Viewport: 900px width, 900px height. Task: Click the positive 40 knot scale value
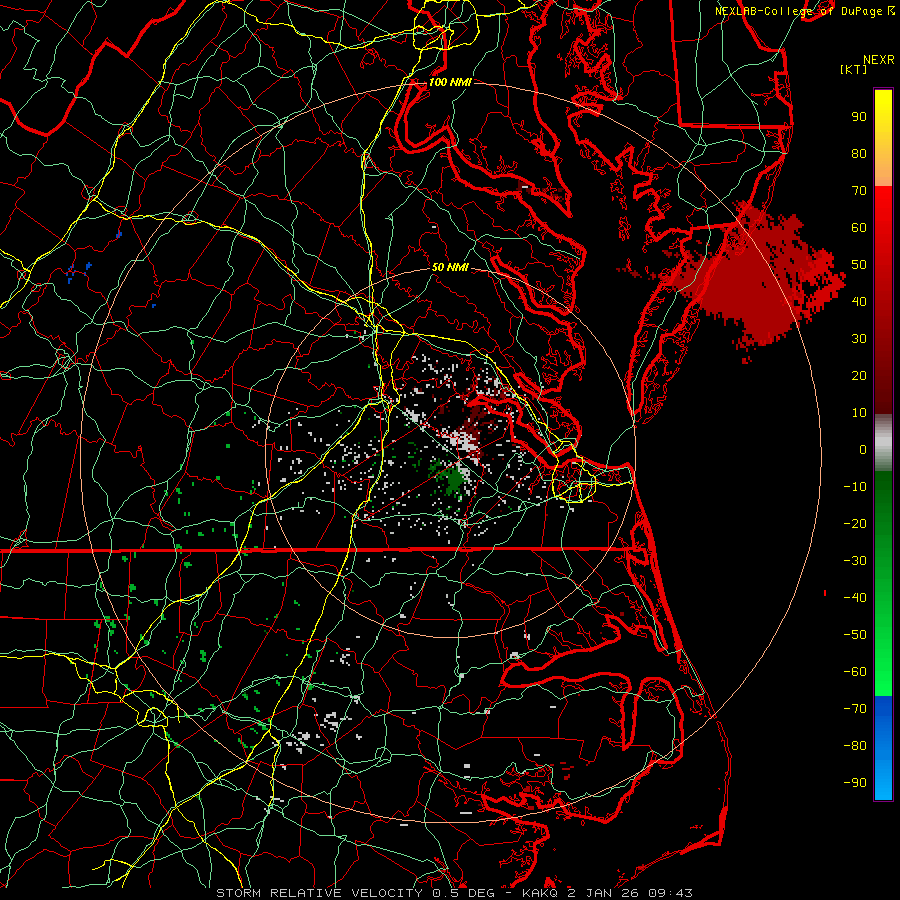coord(859,302)
